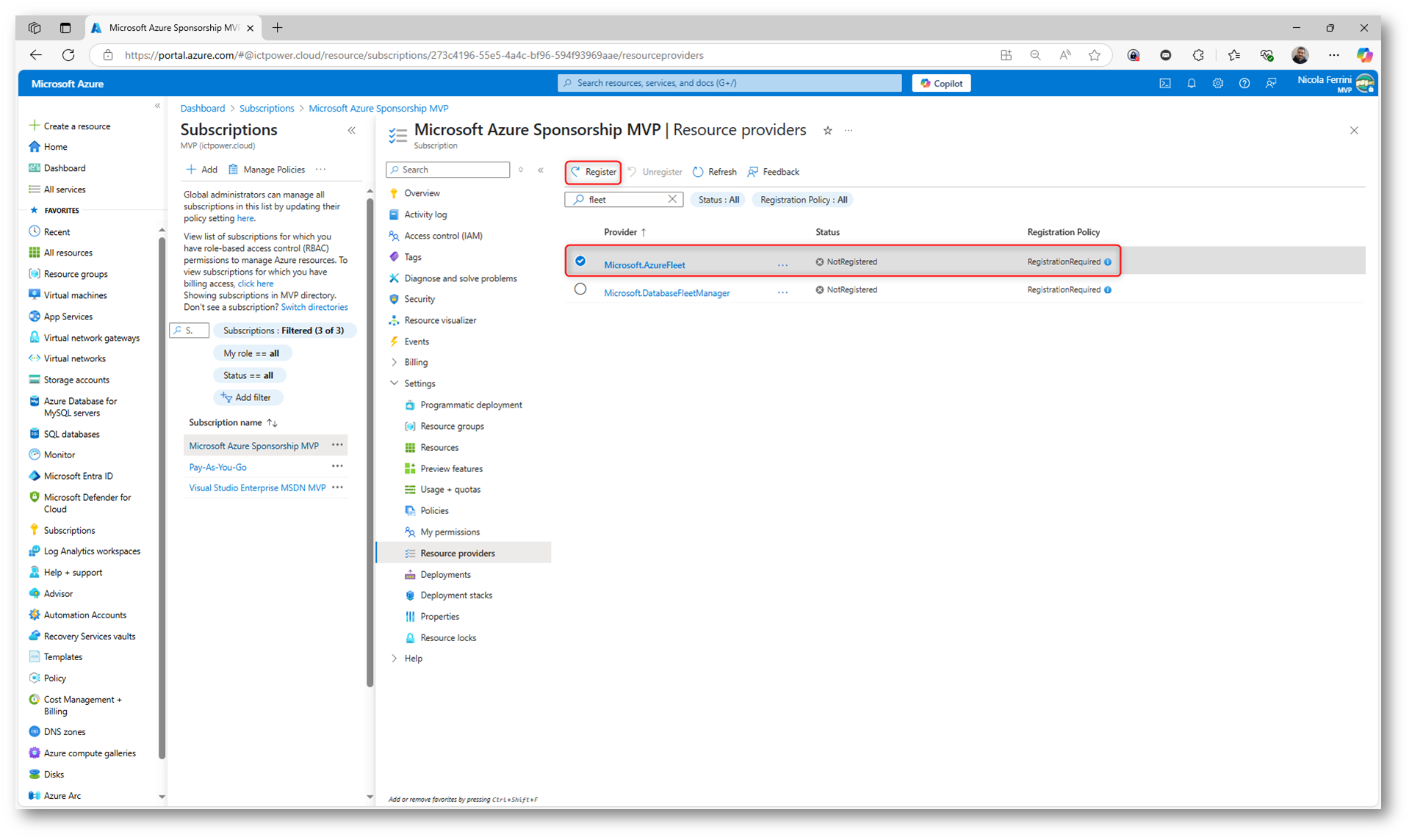1412x840 pixels.
Task: Open more options for Microsoft.DatabaseFleetManager row
Action: click(x=782, y=293)
